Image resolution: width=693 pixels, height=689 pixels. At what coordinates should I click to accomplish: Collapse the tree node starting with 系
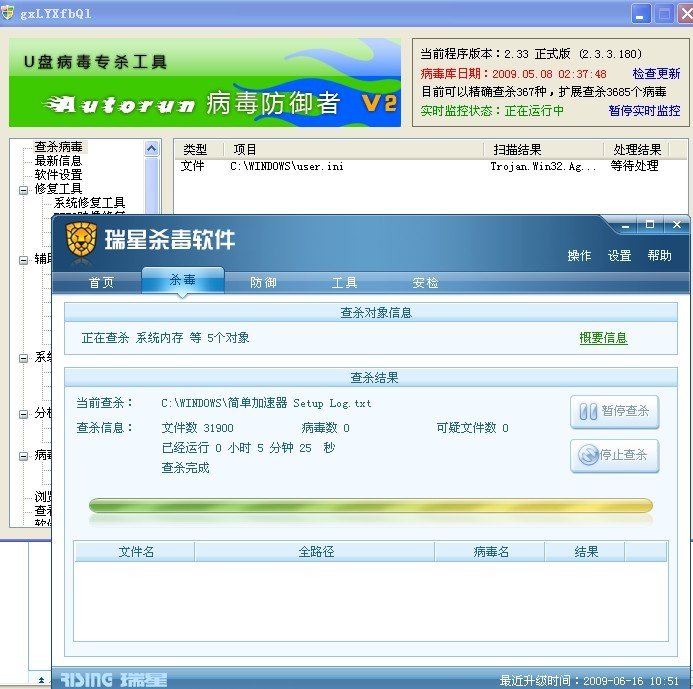click(23, 358)
